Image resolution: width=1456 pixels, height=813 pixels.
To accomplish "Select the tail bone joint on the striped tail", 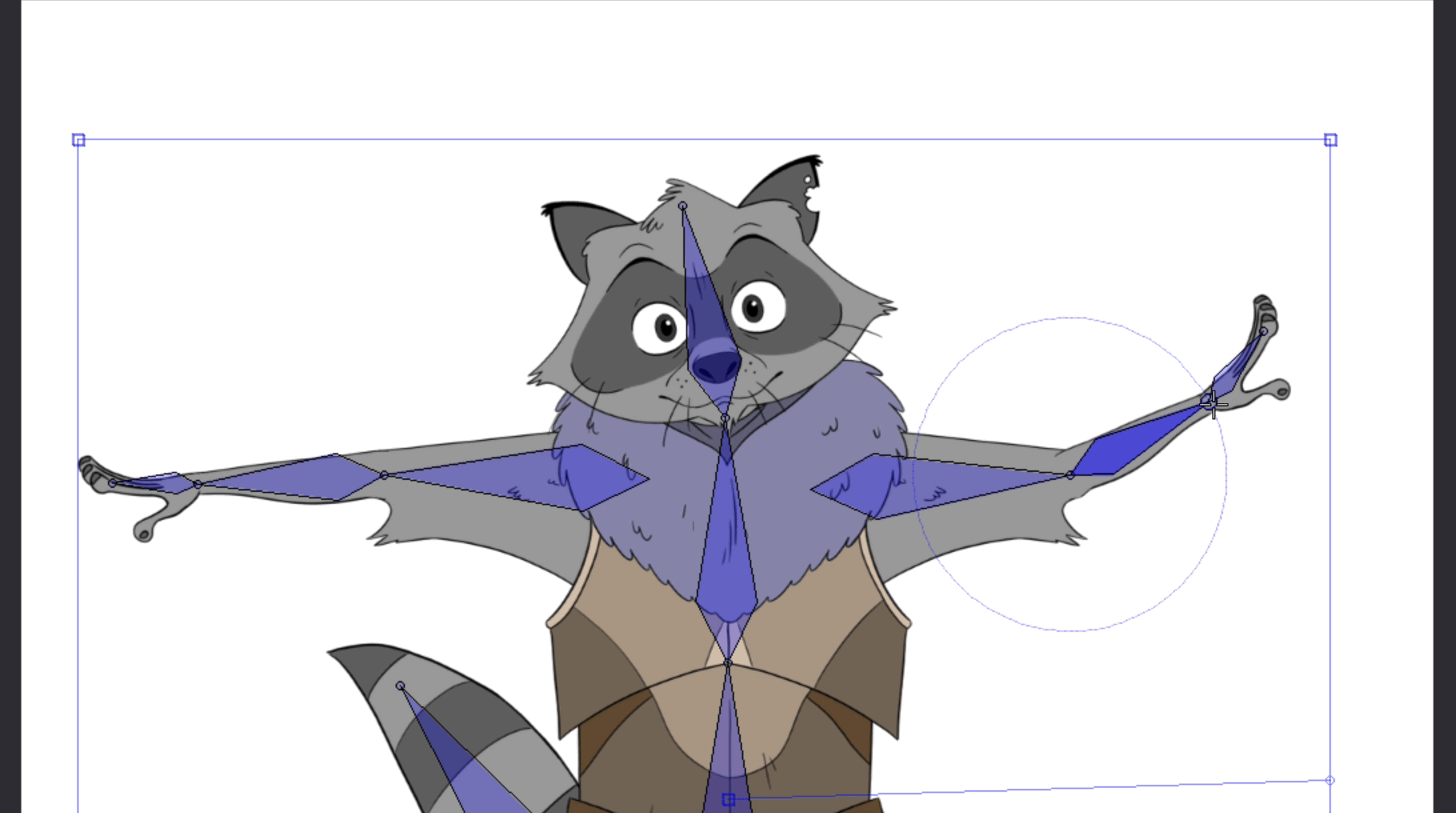I will pos(400,686).
